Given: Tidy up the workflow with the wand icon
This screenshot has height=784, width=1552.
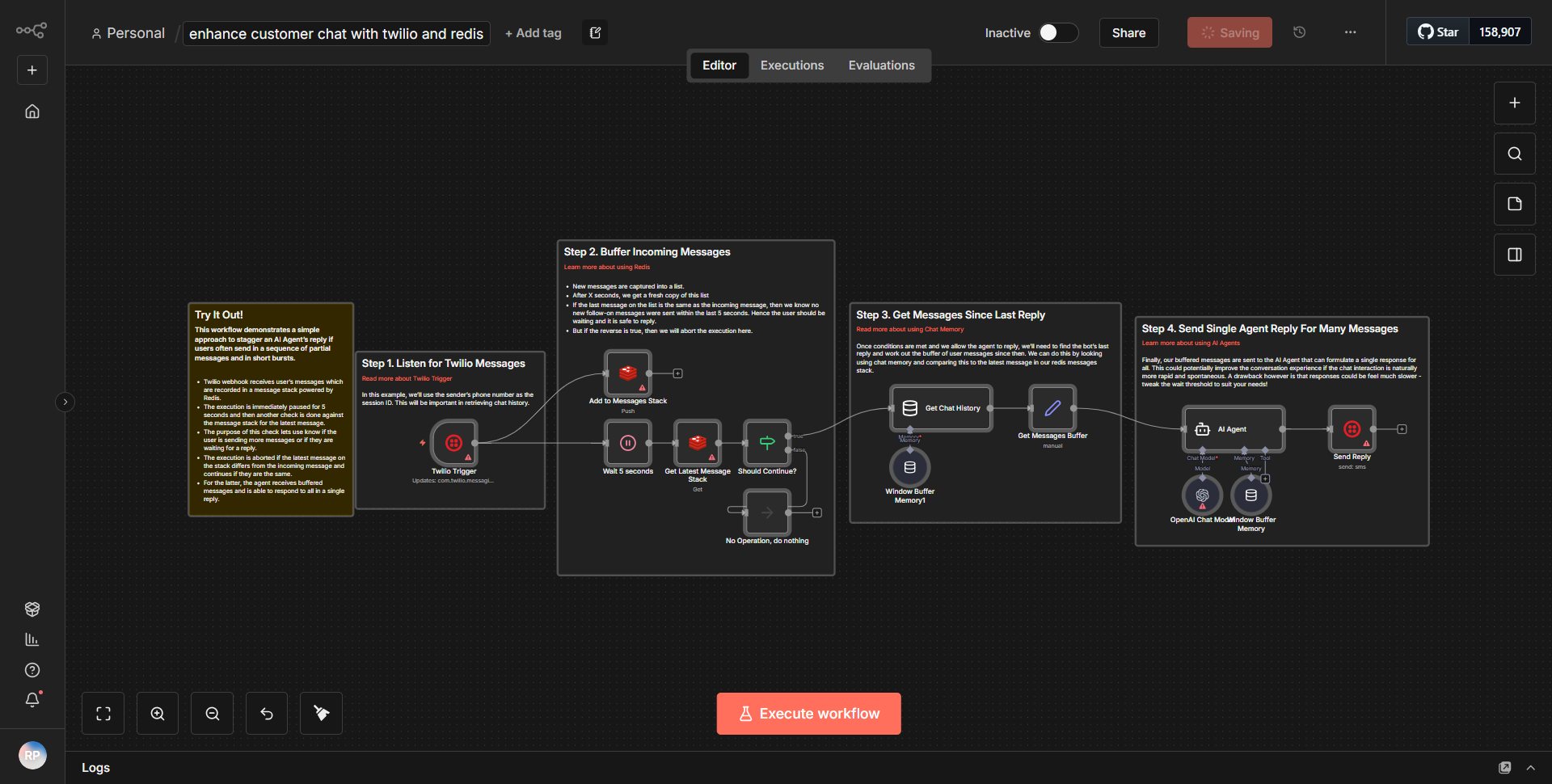Looking at the screenshot, I should [x=320, y=713].
